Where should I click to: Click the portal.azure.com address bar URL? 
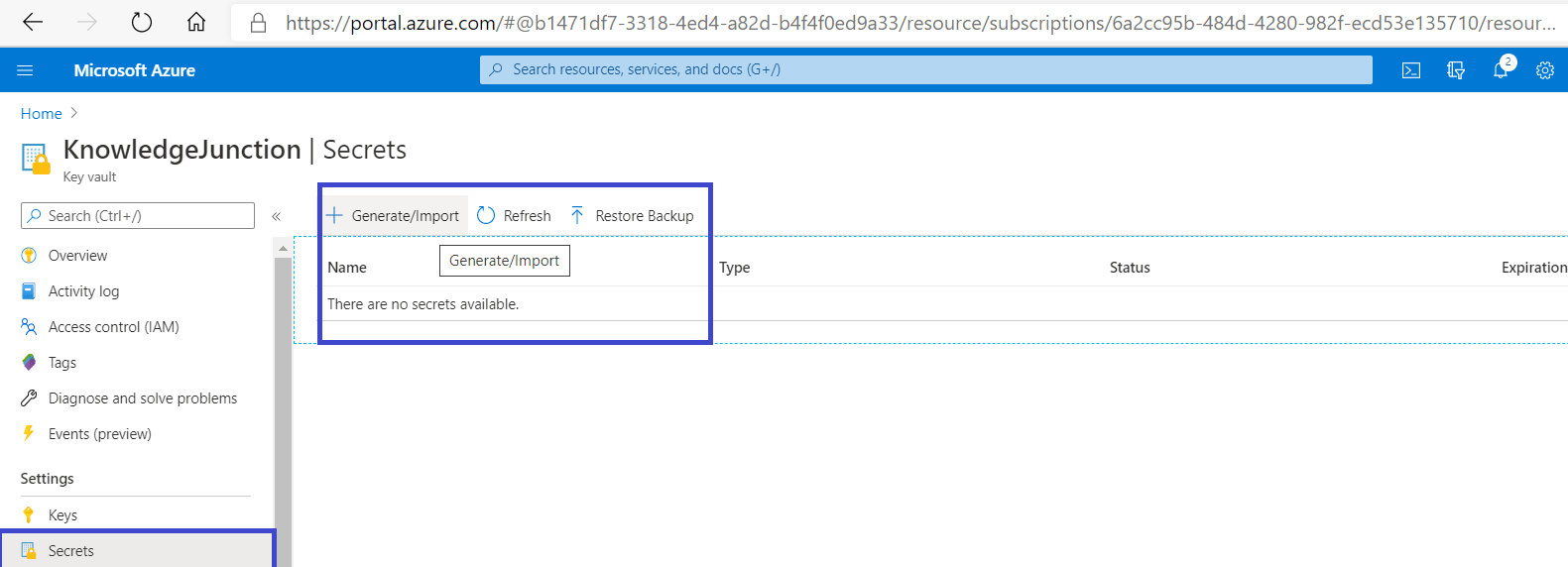click(920, 23)
